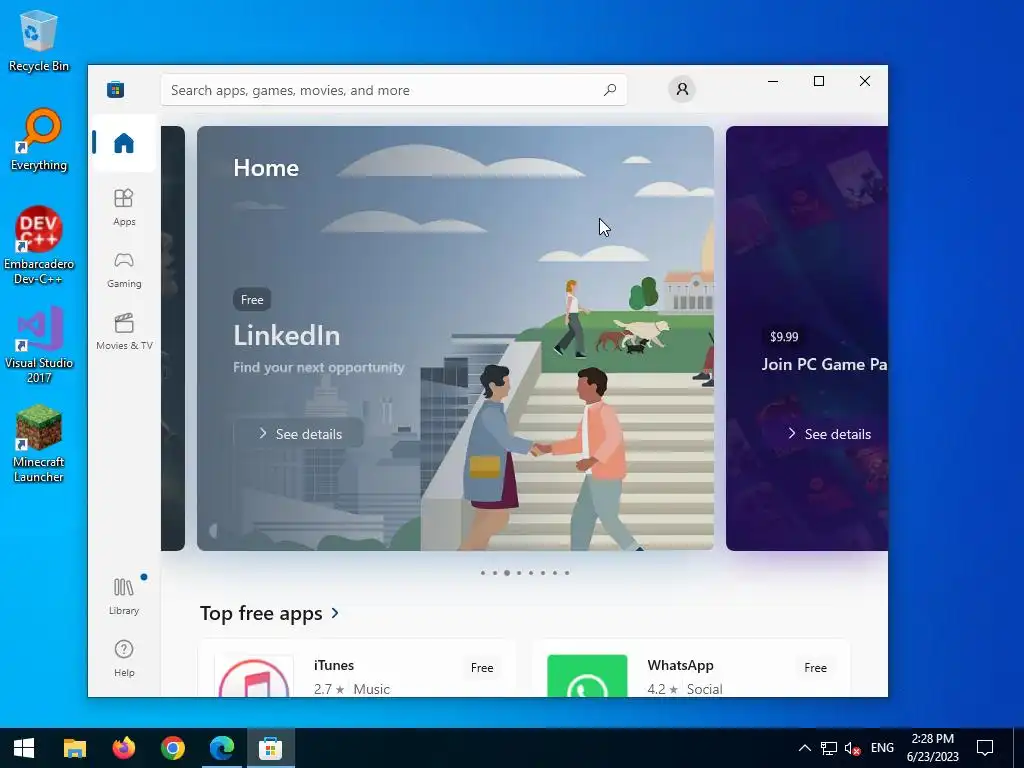Open the Windows Start menu
Viewport: 1024px width, 768px height.
point(24,748)
